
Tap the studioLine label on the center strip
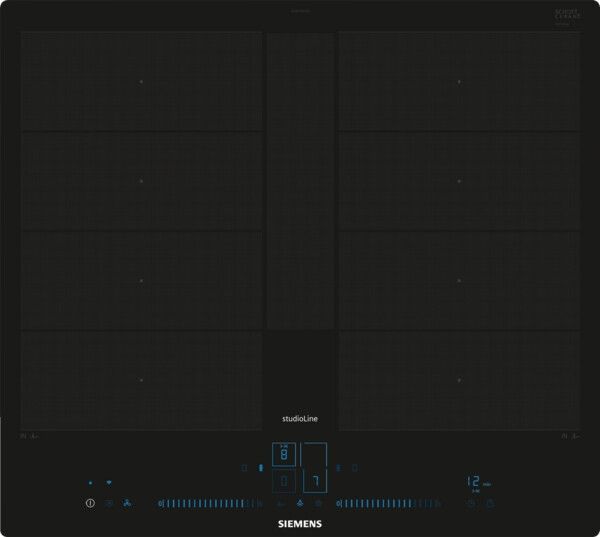(300, 419)
